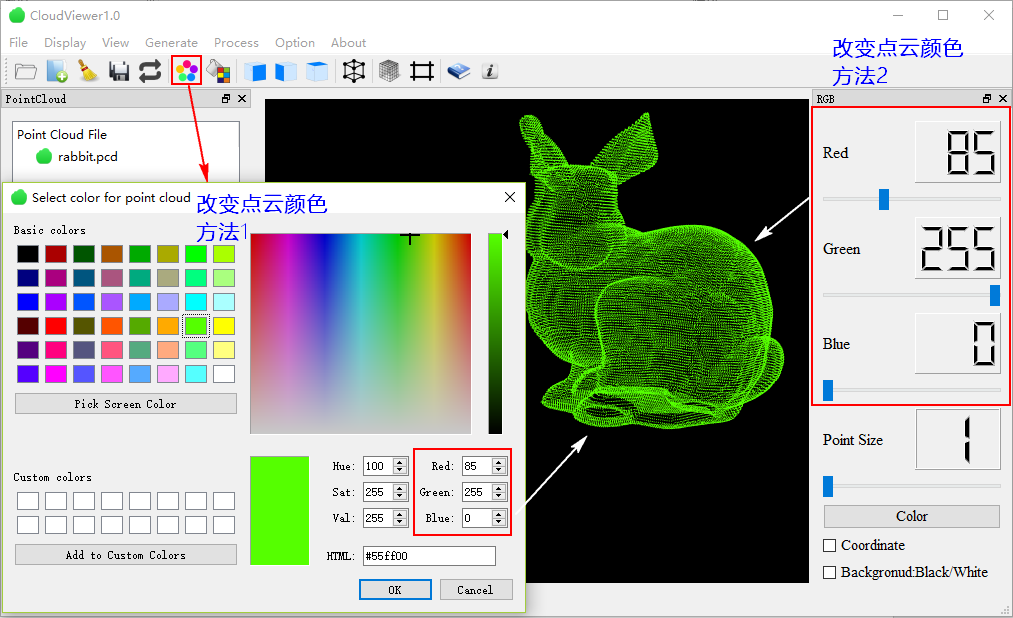Select the wireframe mesh toolbar icon
1013x618 pixels.
tap(353, 70)
